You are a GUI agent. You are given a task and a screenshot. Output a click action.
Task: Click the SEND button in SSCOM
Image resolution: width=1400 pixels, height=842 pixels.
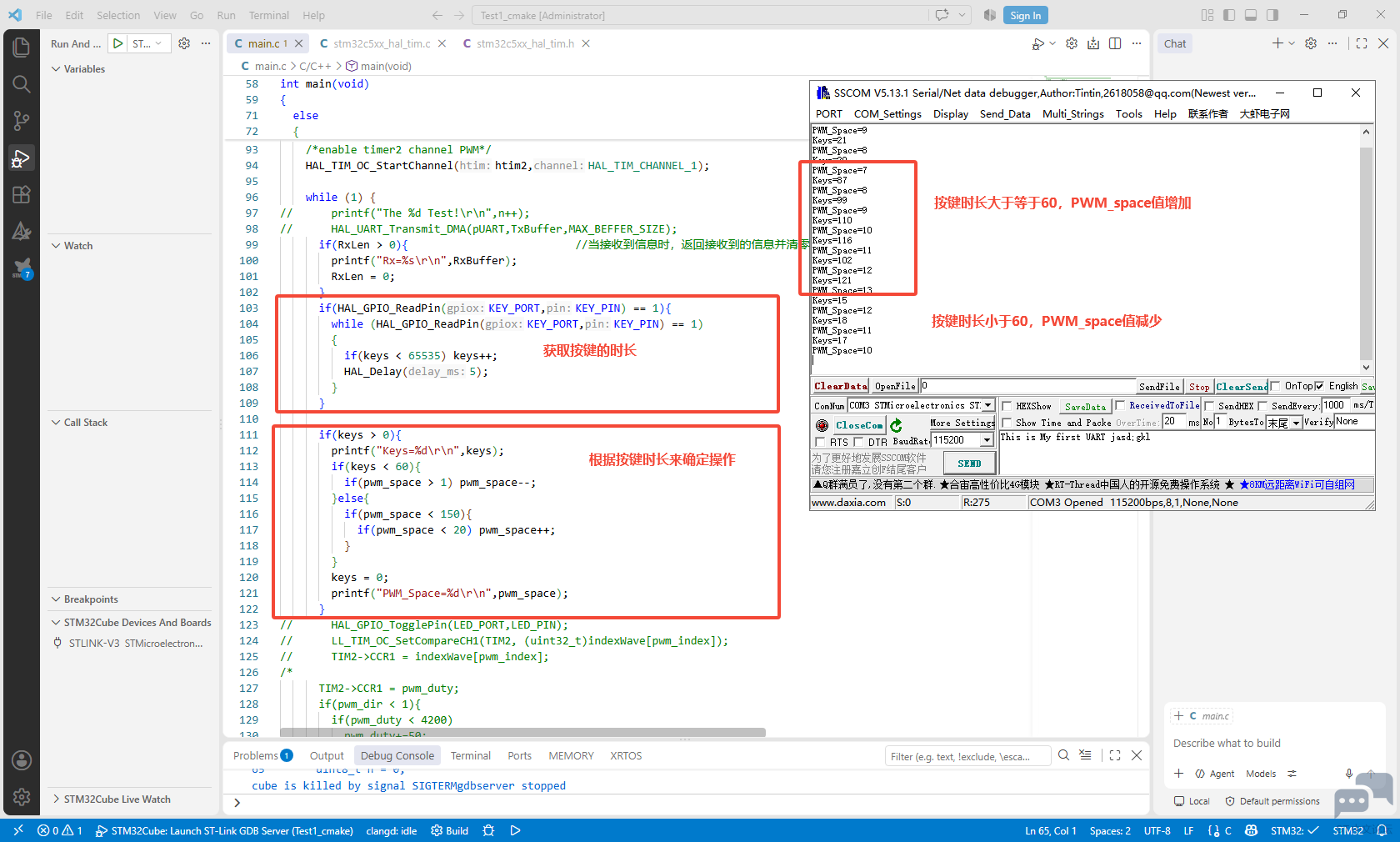969,464
